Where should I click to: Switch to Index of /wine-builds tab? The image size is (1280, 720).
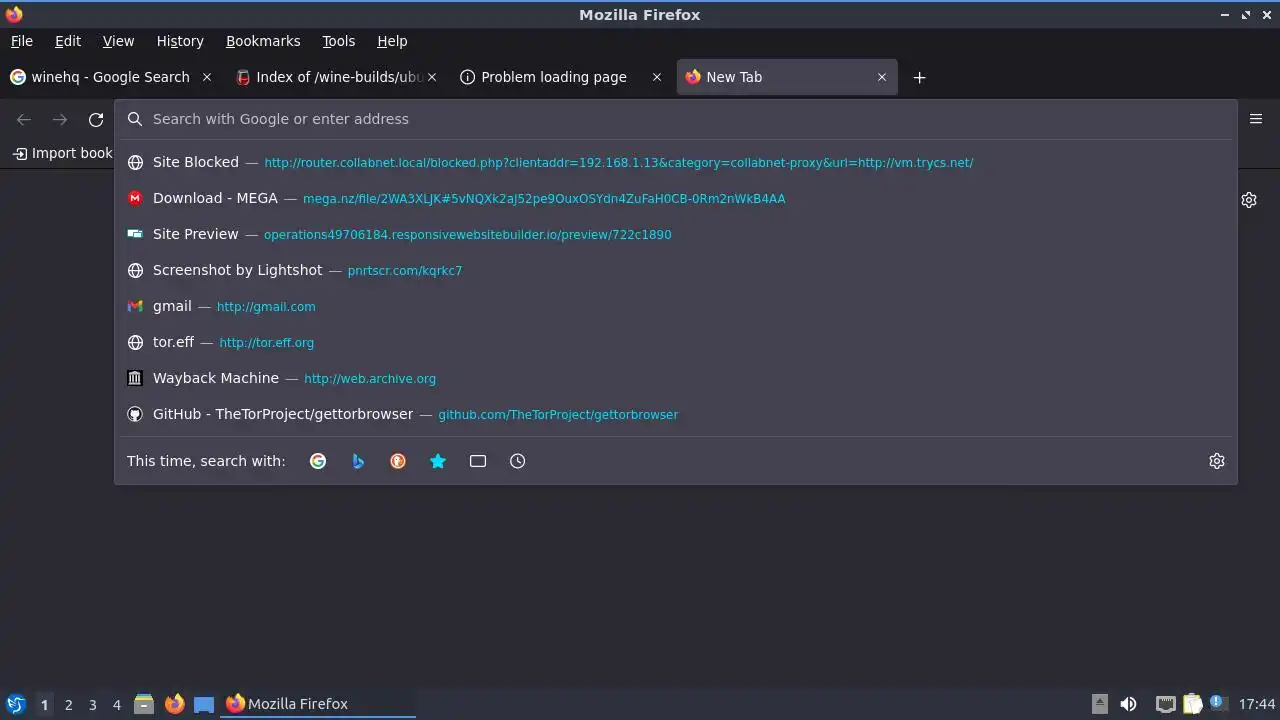click(x=337, y=77)
